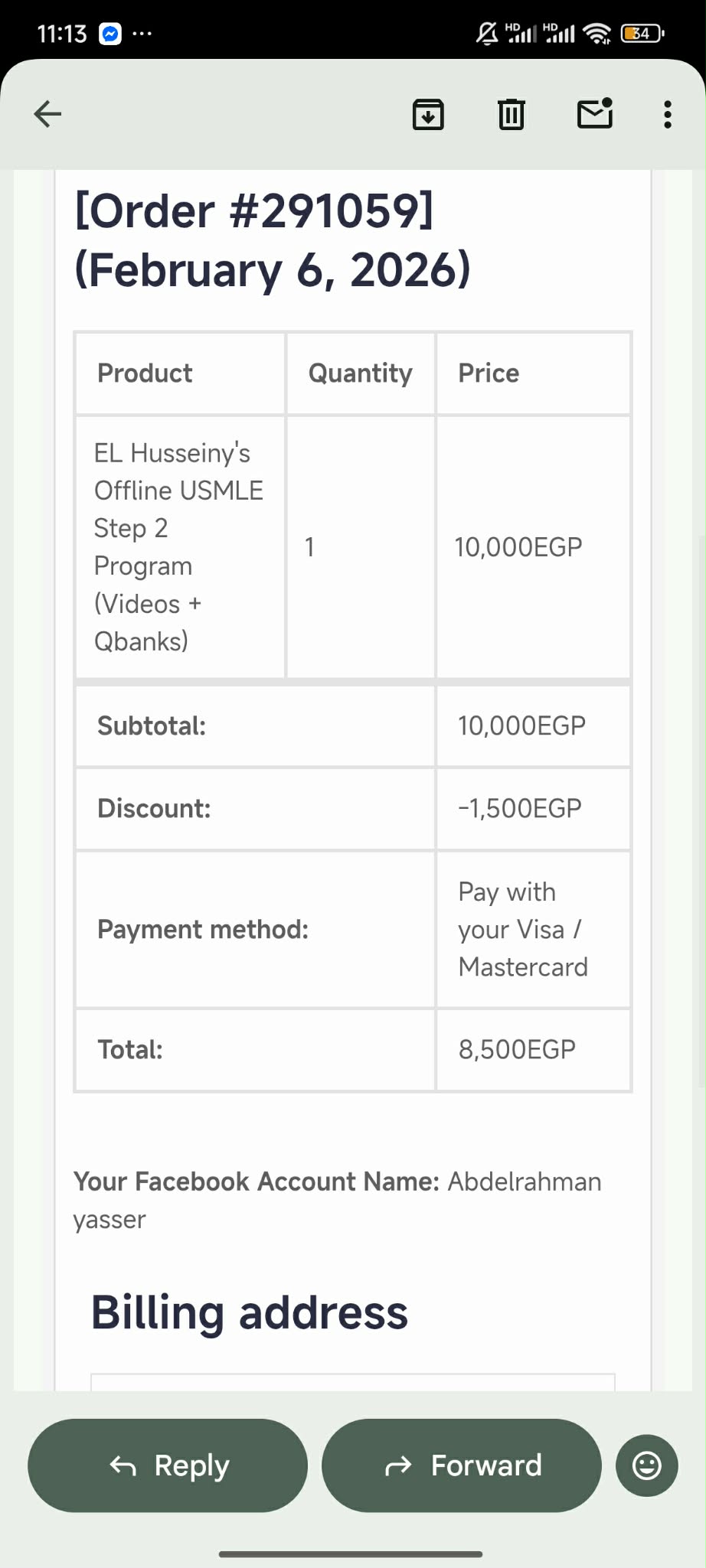Tap the Billing address heading
The image size is (706, 1568).
(x=250, y=1312)
